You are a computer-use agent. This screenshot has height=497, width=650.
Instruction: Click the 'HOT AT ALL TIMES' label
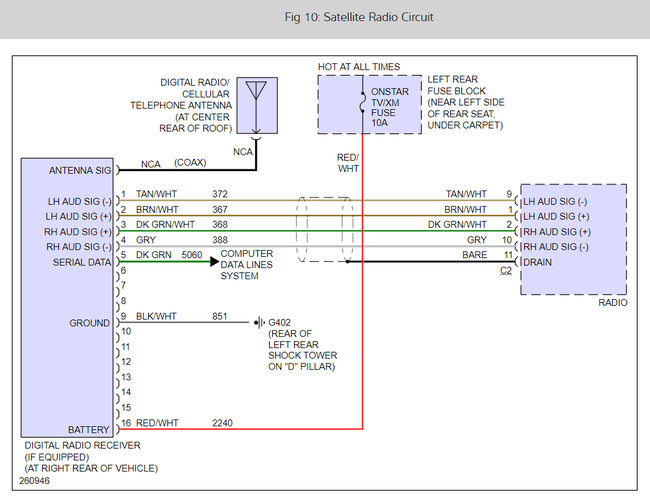[x=359, y=67]
